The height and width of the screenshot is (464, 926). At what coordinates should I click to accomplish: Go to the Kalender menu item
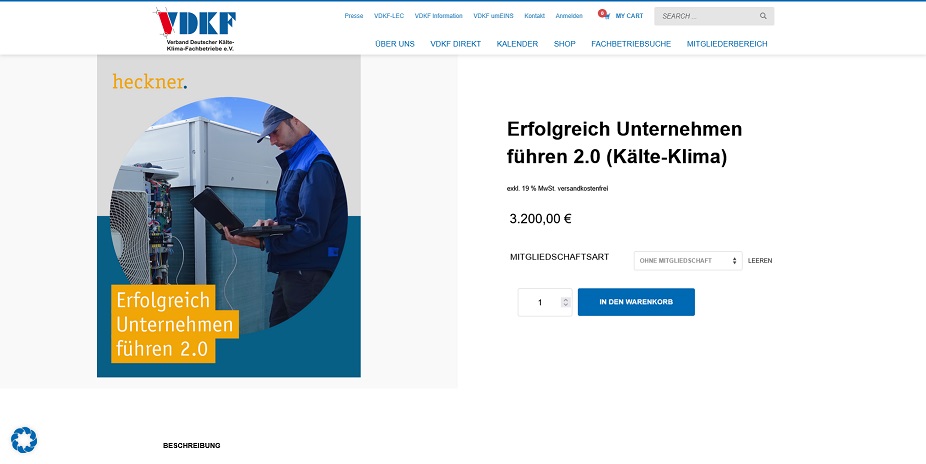(x=517, y=44)
